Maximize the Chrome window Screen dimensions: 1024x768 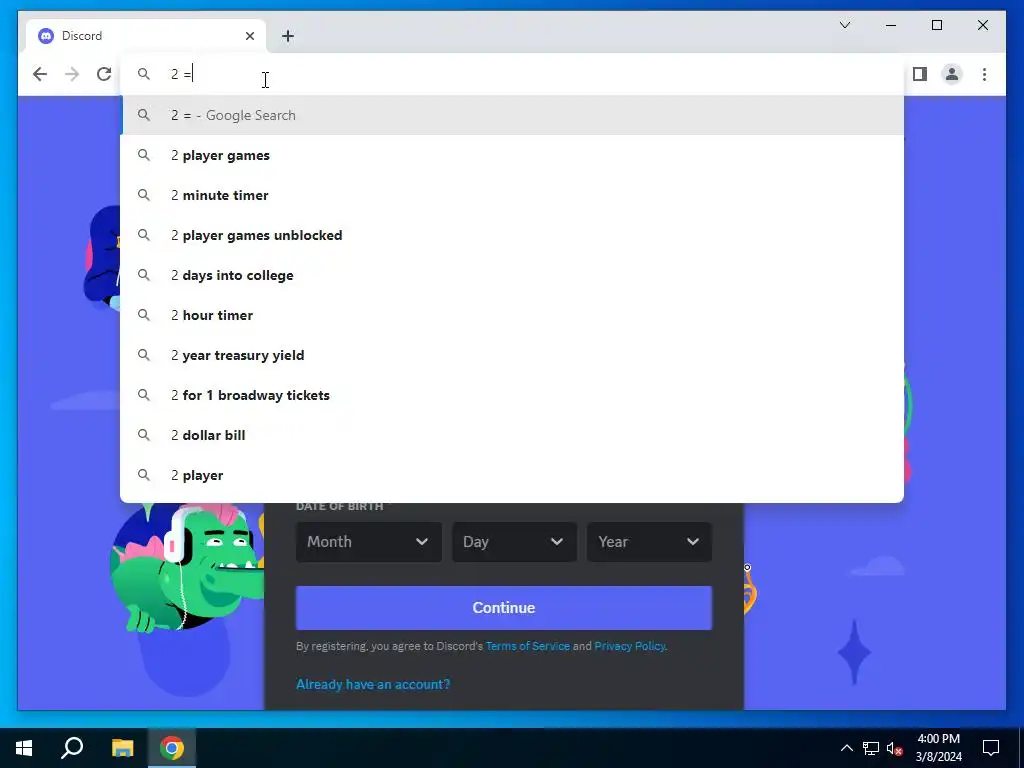[x=937, y=25]
